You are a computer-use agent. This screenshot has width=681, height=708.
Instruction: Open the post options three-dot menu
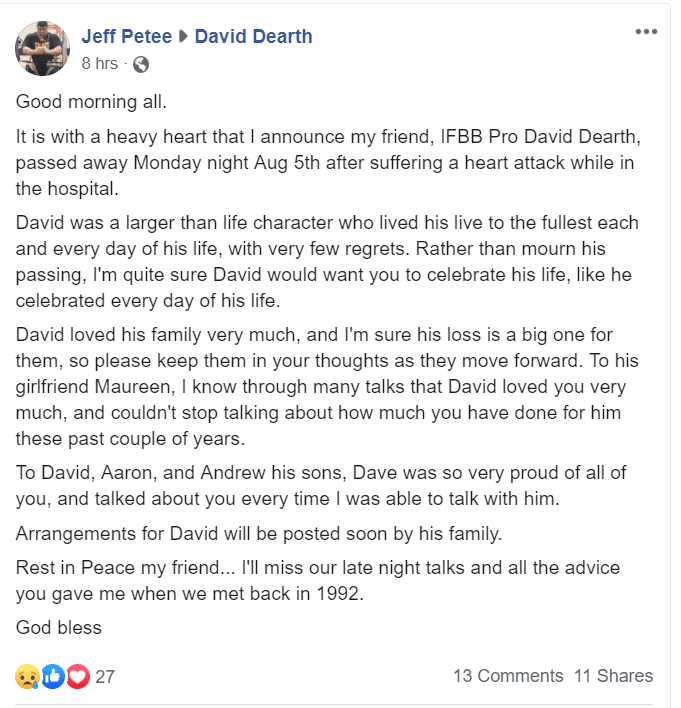pos(646,32)
